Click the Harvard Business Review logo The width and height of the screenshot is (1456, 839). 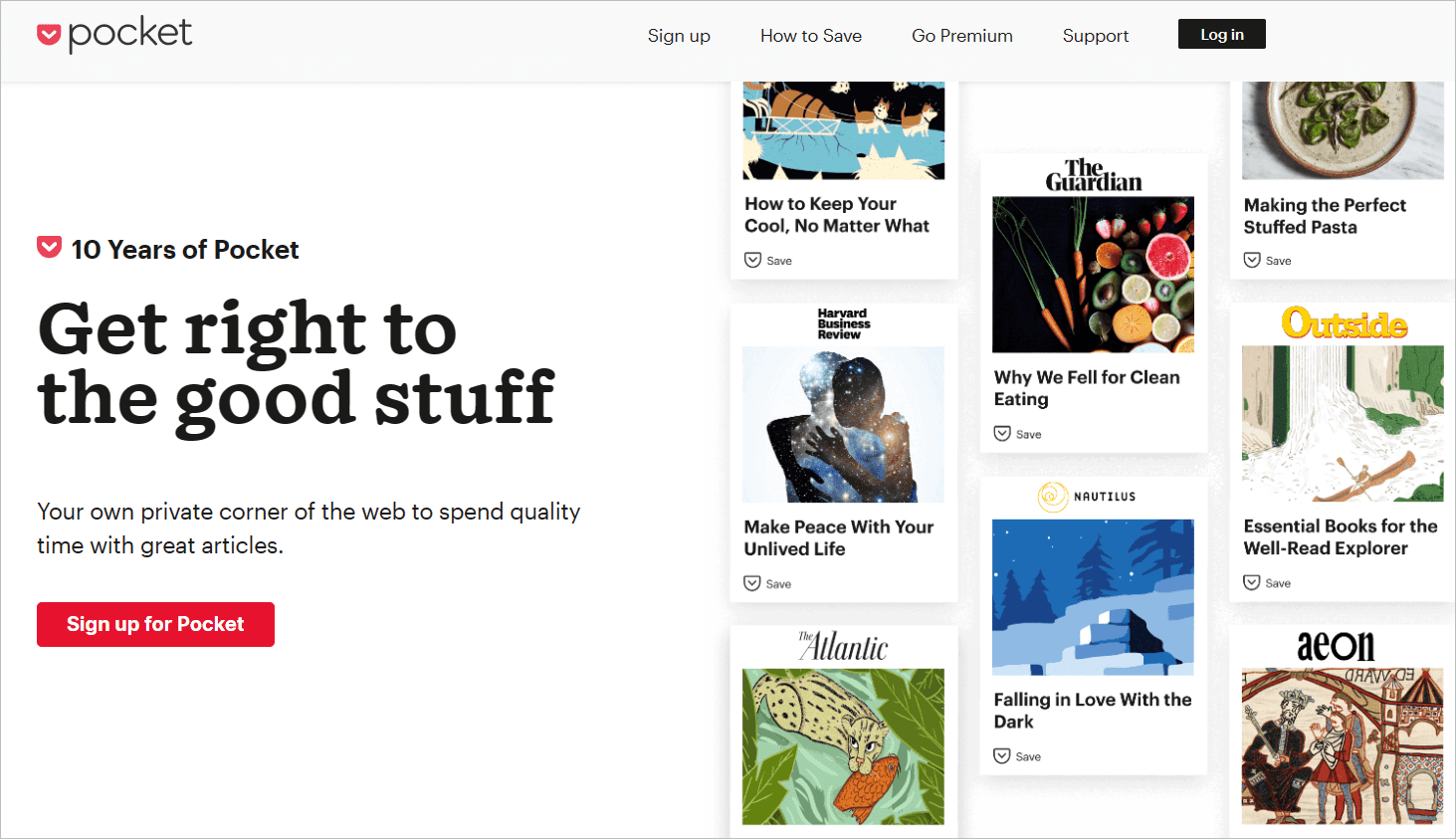click(843, 324)
